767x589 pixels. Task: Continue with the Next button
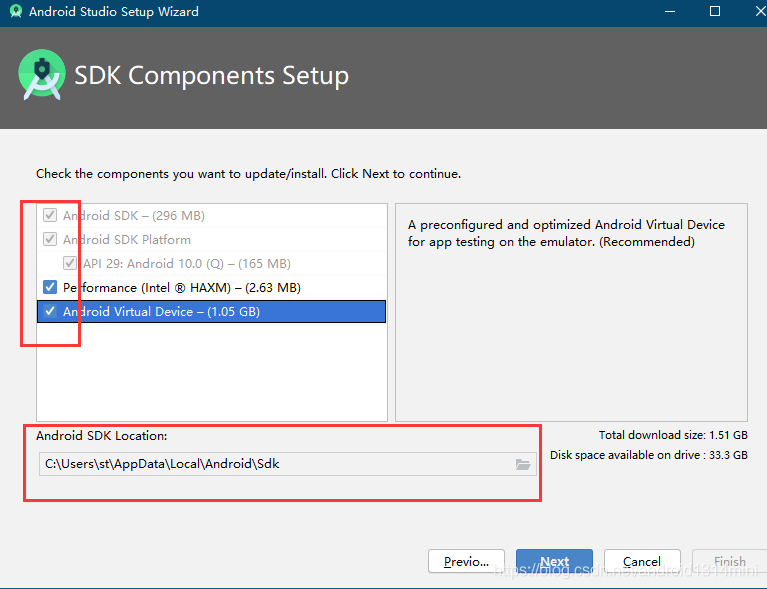[x=554, y=561]
